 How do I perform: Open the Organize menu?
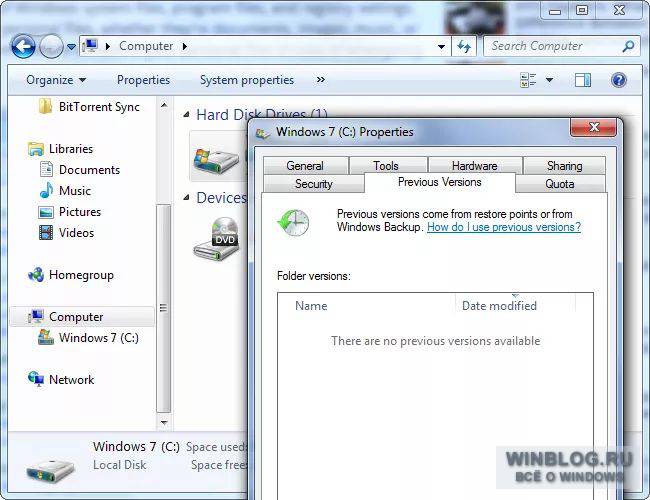tap(56, 80)
